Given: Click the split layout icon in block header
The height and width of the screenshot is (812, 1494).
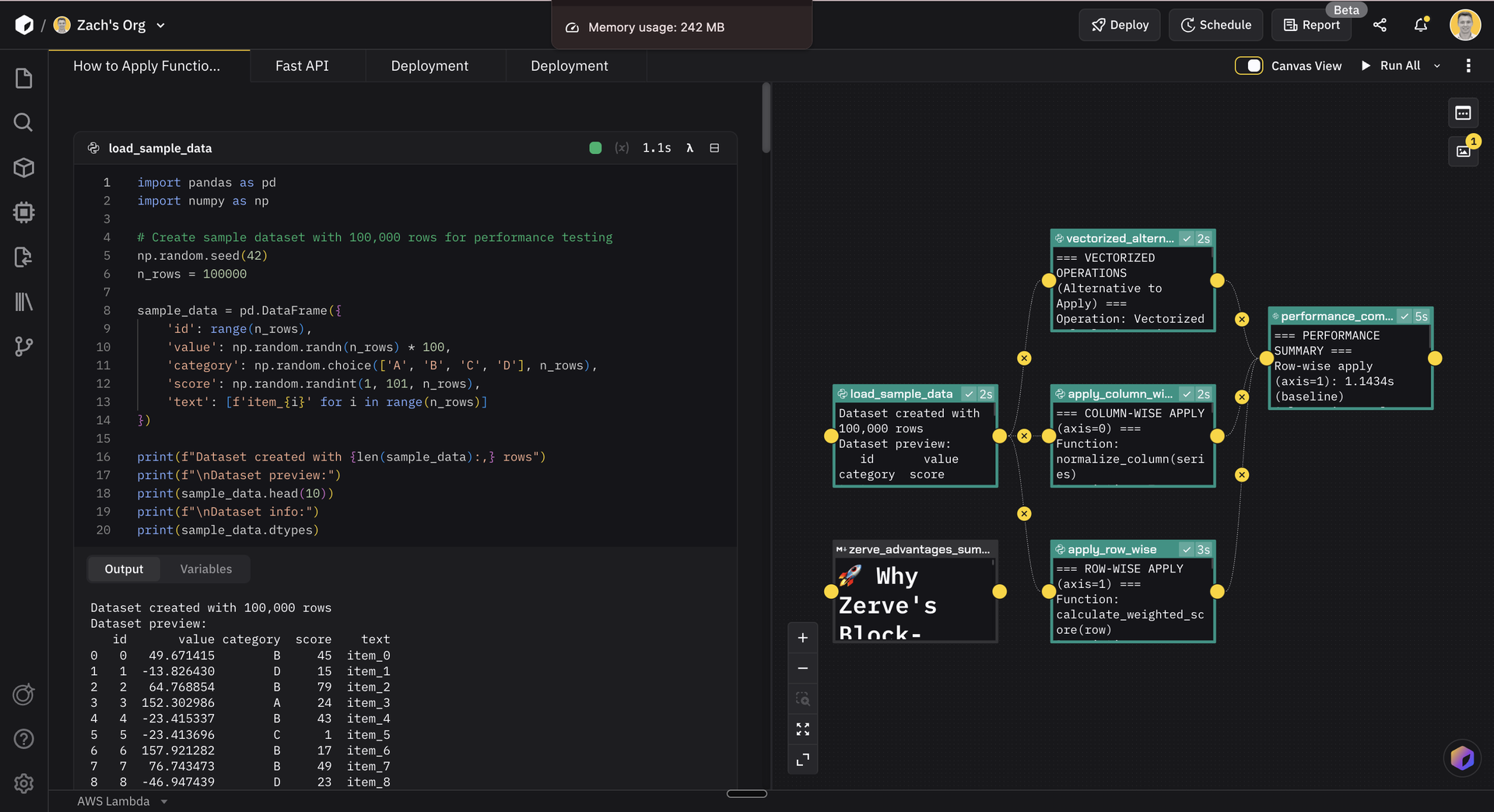Looking at the screenshot, I should tap(714, 148).
